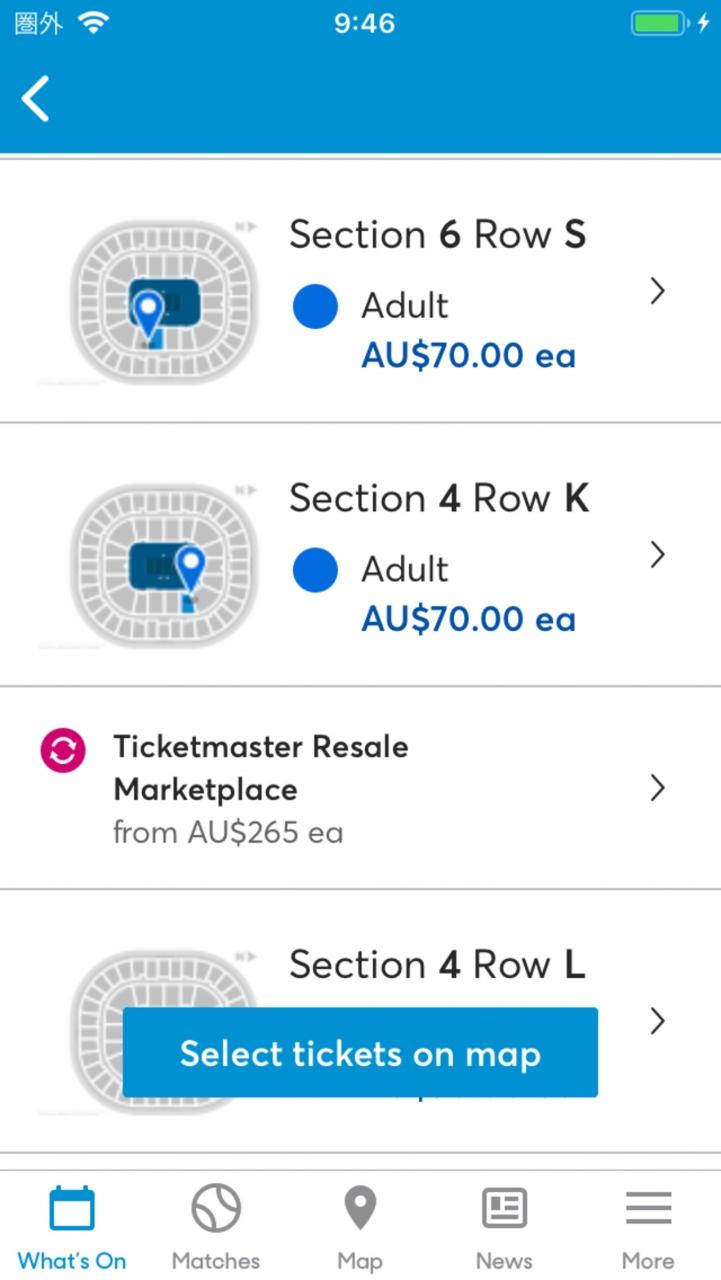Expand Section 4 Row L chevron
Image resolution: width=721 pixels, height=1280 pixels.
pos(657,1021)
